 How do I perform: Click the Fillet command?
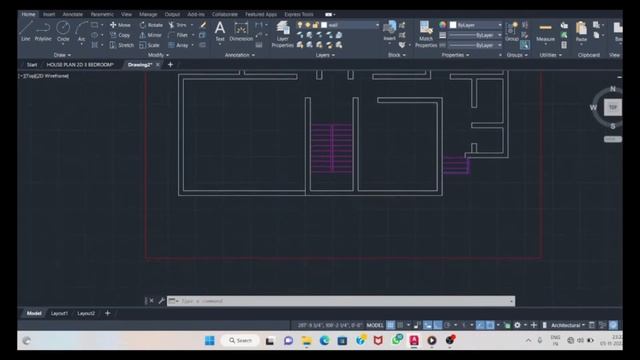pos(178,35)
